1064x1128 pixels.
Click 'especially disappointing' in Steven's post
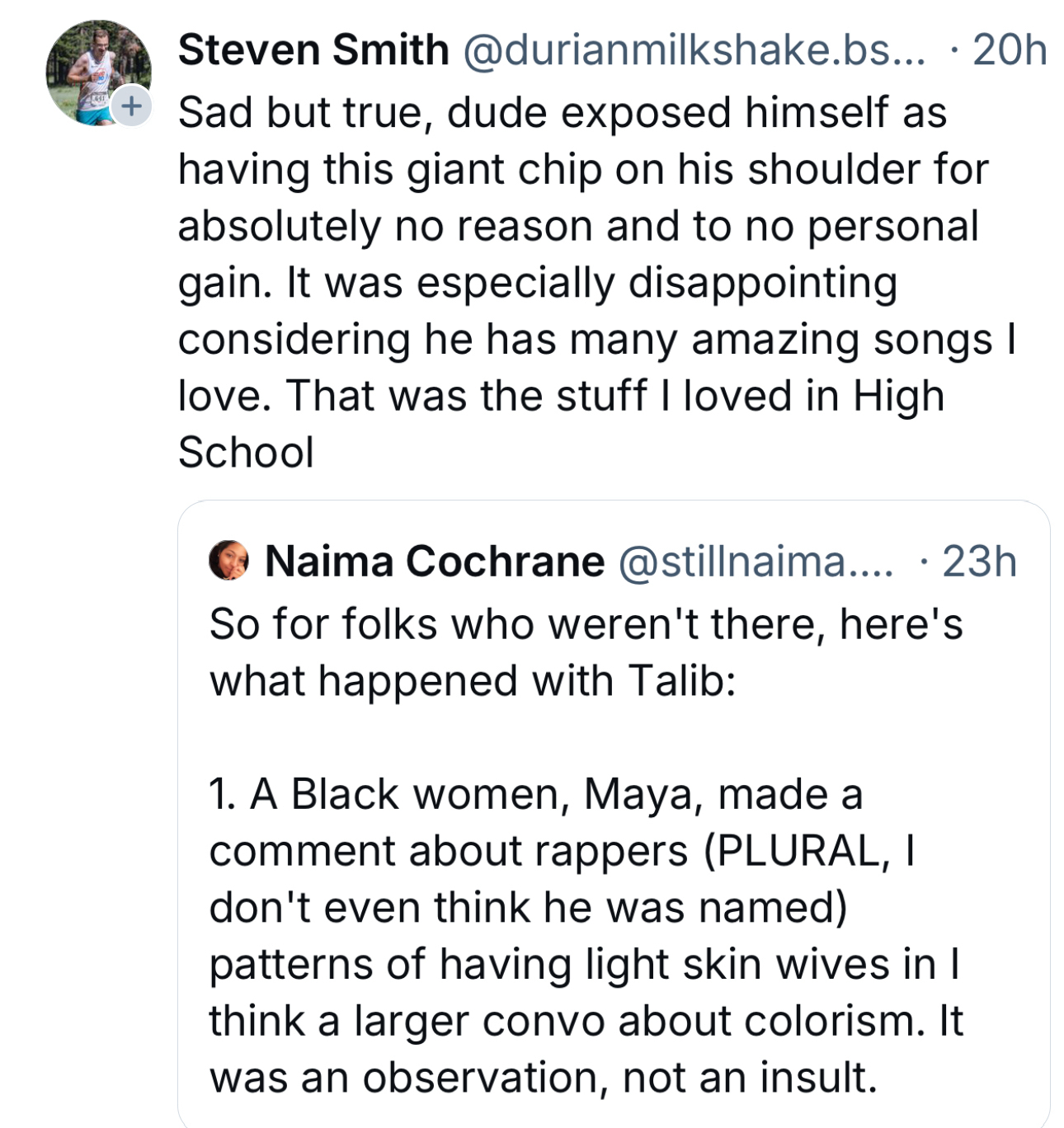tap(657, 283)
